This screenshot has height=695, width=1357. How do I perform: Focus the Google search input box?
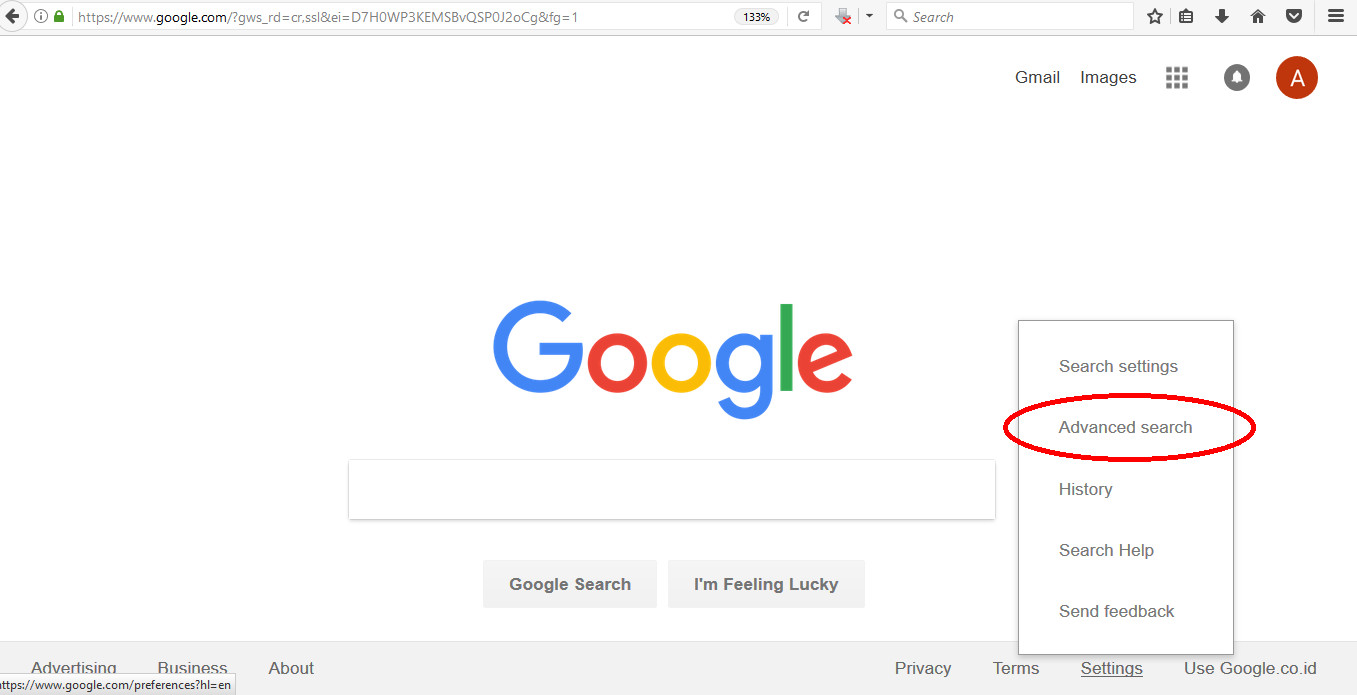(672, 489)
